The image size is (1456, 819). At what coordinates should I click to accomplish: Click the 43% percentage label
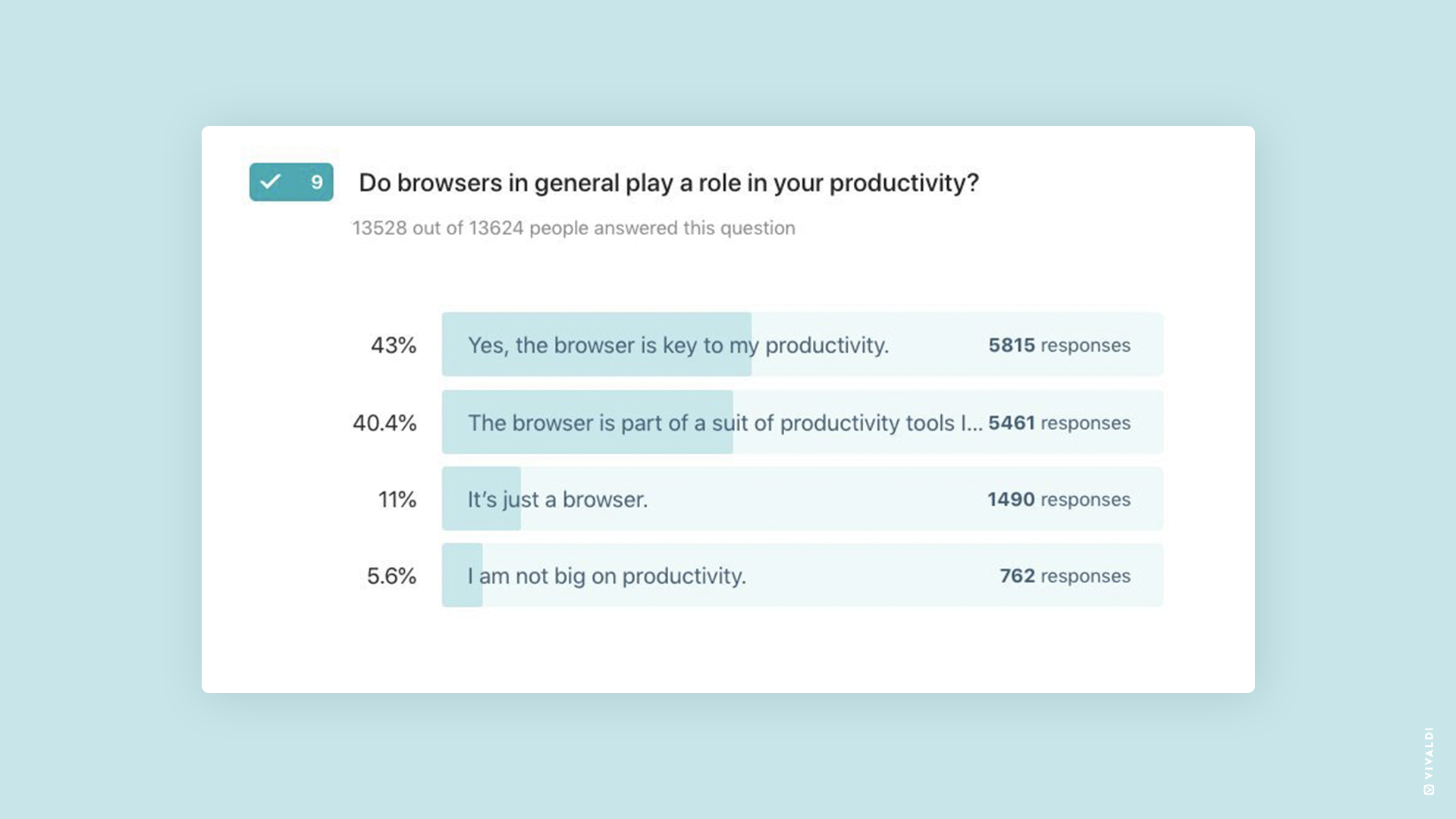click(394, 346)
